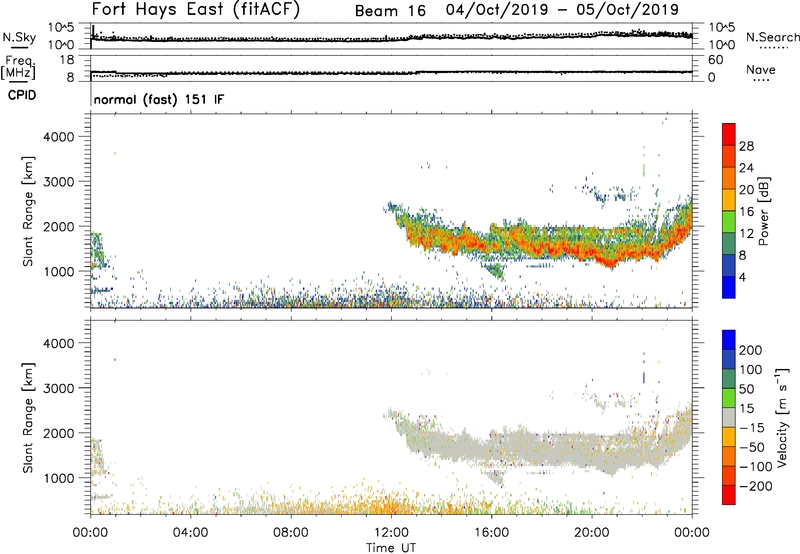The height and width of the screenshot is (554, 800).
Task: Click the "16:00" time axis label
Action: (491, 533)
